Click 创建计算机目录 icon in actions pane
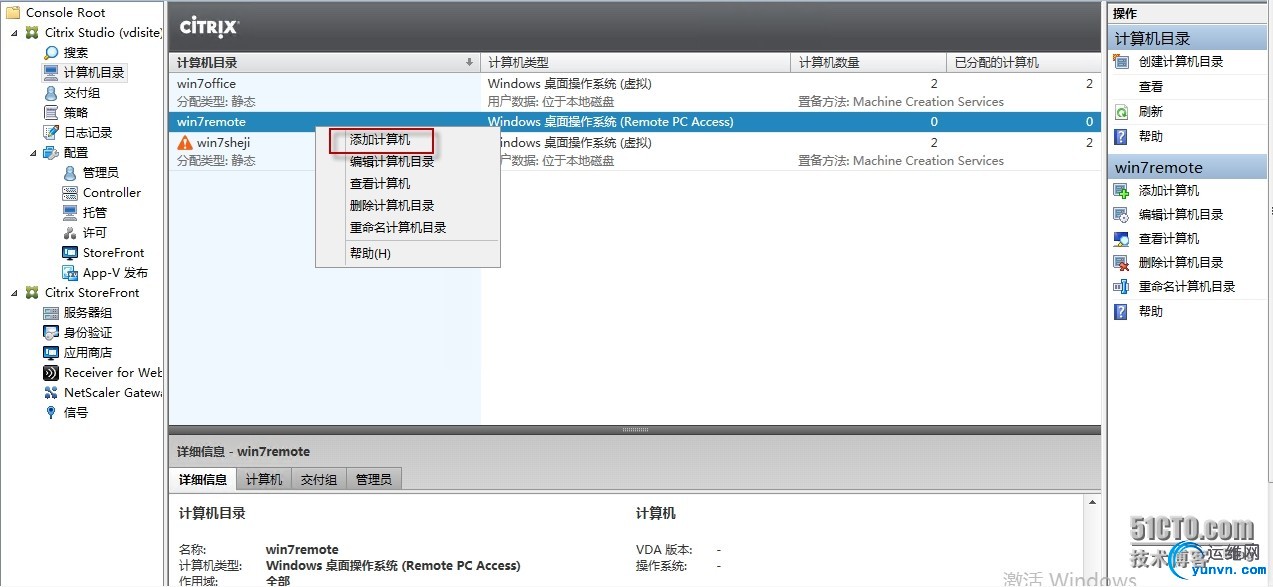The image size is (1273, 587). [x=1121, y=62]
